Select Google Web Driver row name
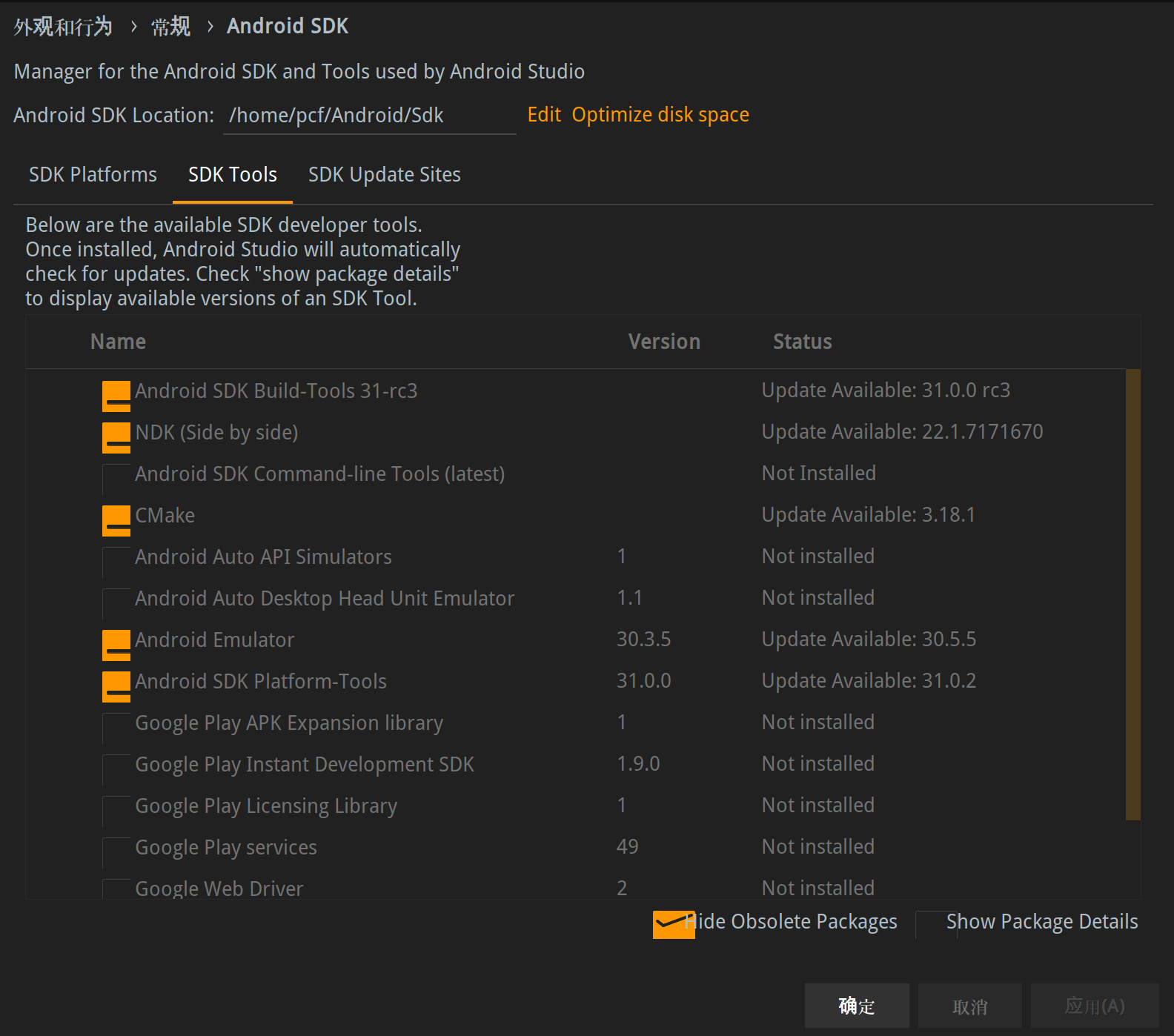This screenshot has height=1036, width=1174. click(219, 889)
